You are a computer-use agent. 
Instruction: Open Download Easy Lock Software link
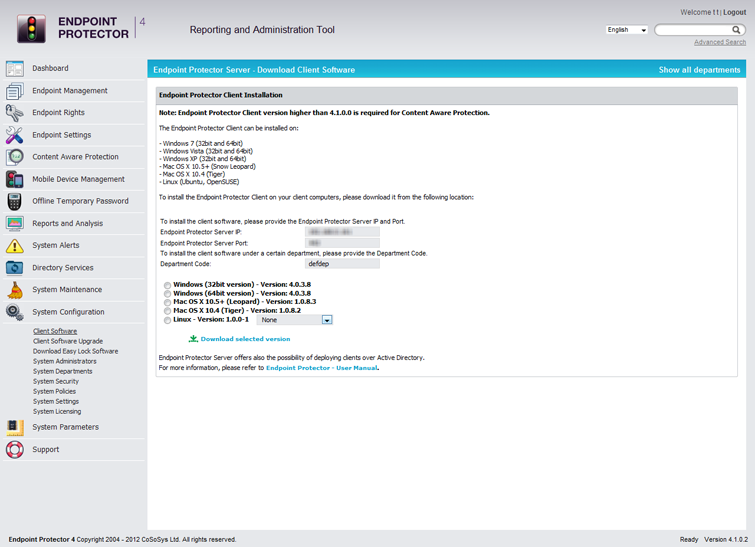pos(76,352)
